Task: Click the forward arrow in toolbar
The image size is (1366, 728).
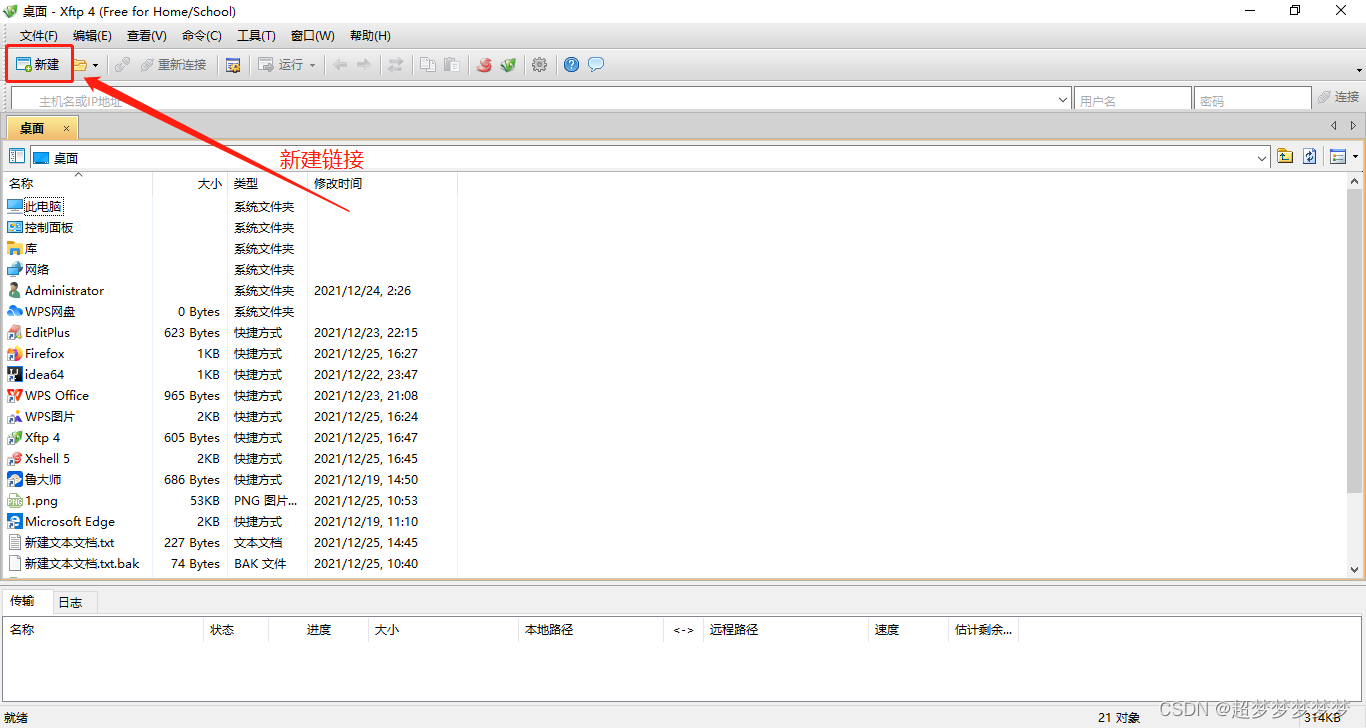Action: [x=363, y=65]
